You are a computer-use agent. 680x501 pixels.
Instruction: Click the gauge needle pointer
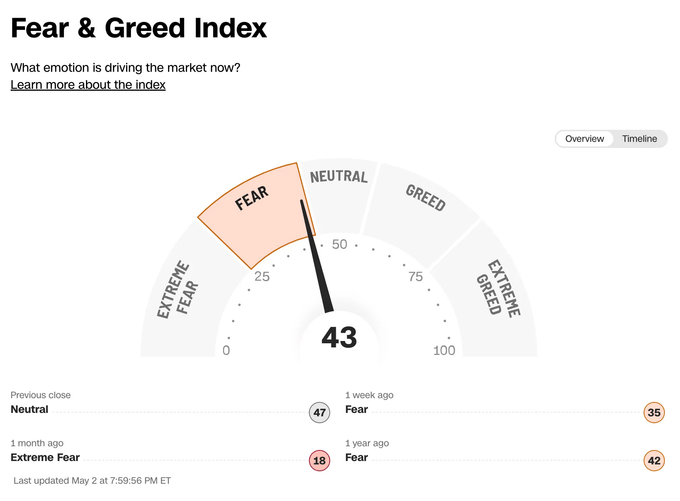pos(317,256)
